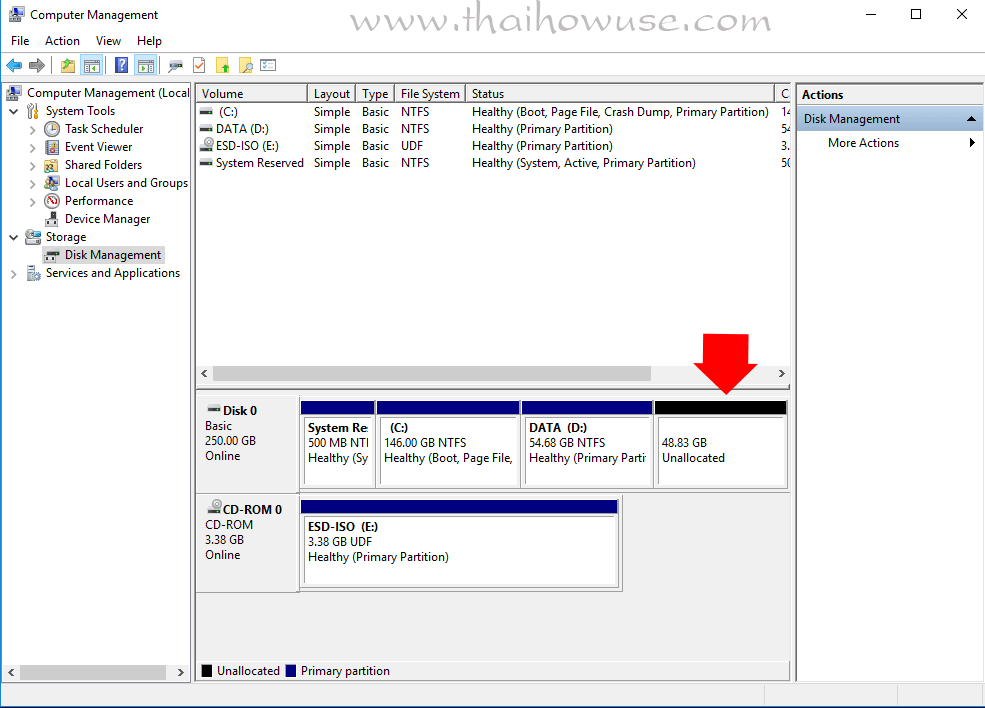Click the Disk 0 label box

point(248,444)
